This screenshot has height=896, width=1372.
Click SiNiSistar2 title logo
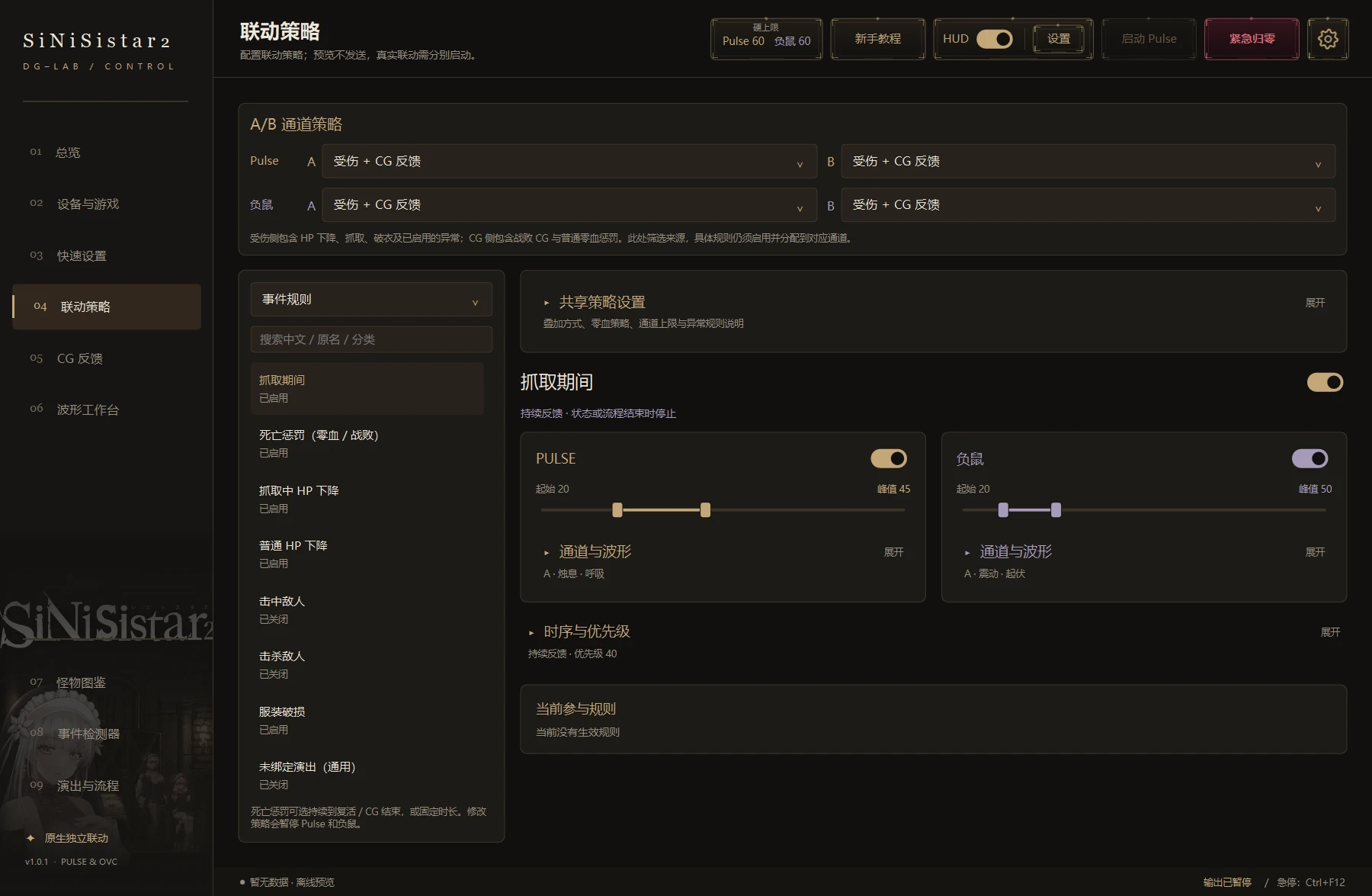coord(97,40)
